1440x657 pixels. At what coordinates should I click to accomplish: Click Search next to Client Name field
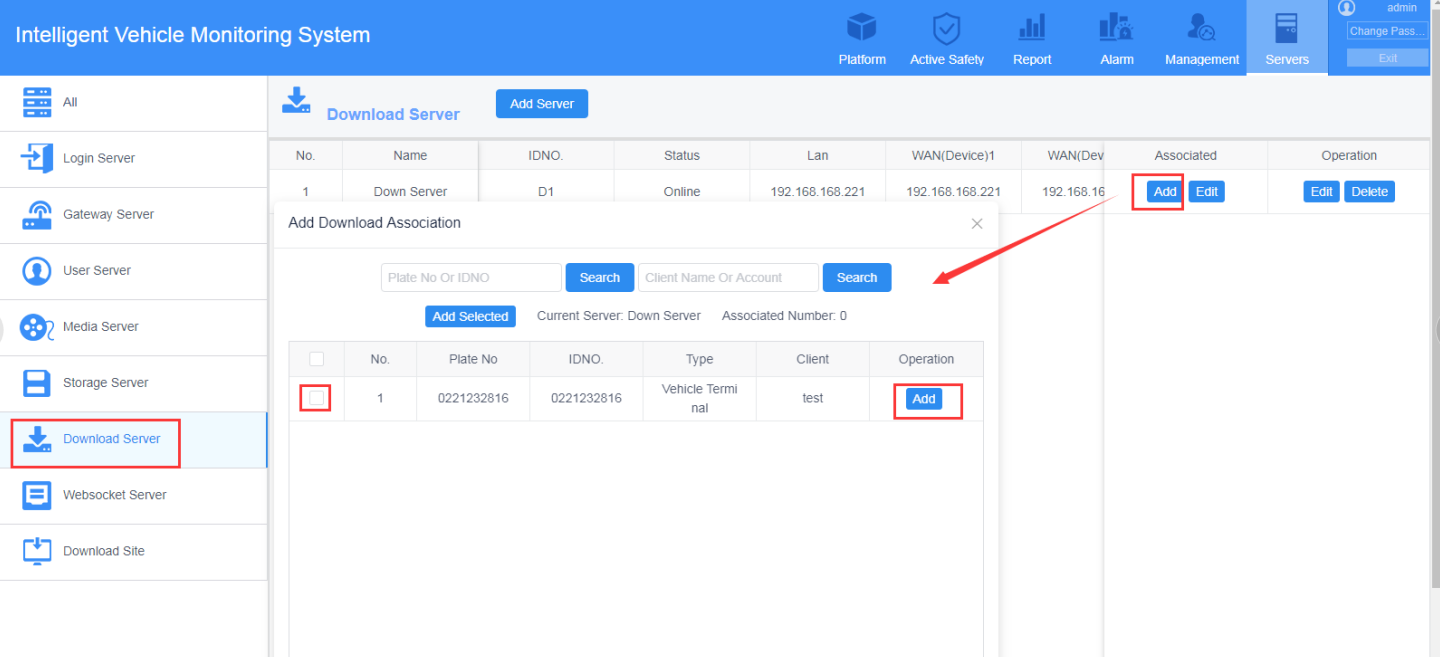click(x=857, y=277)
